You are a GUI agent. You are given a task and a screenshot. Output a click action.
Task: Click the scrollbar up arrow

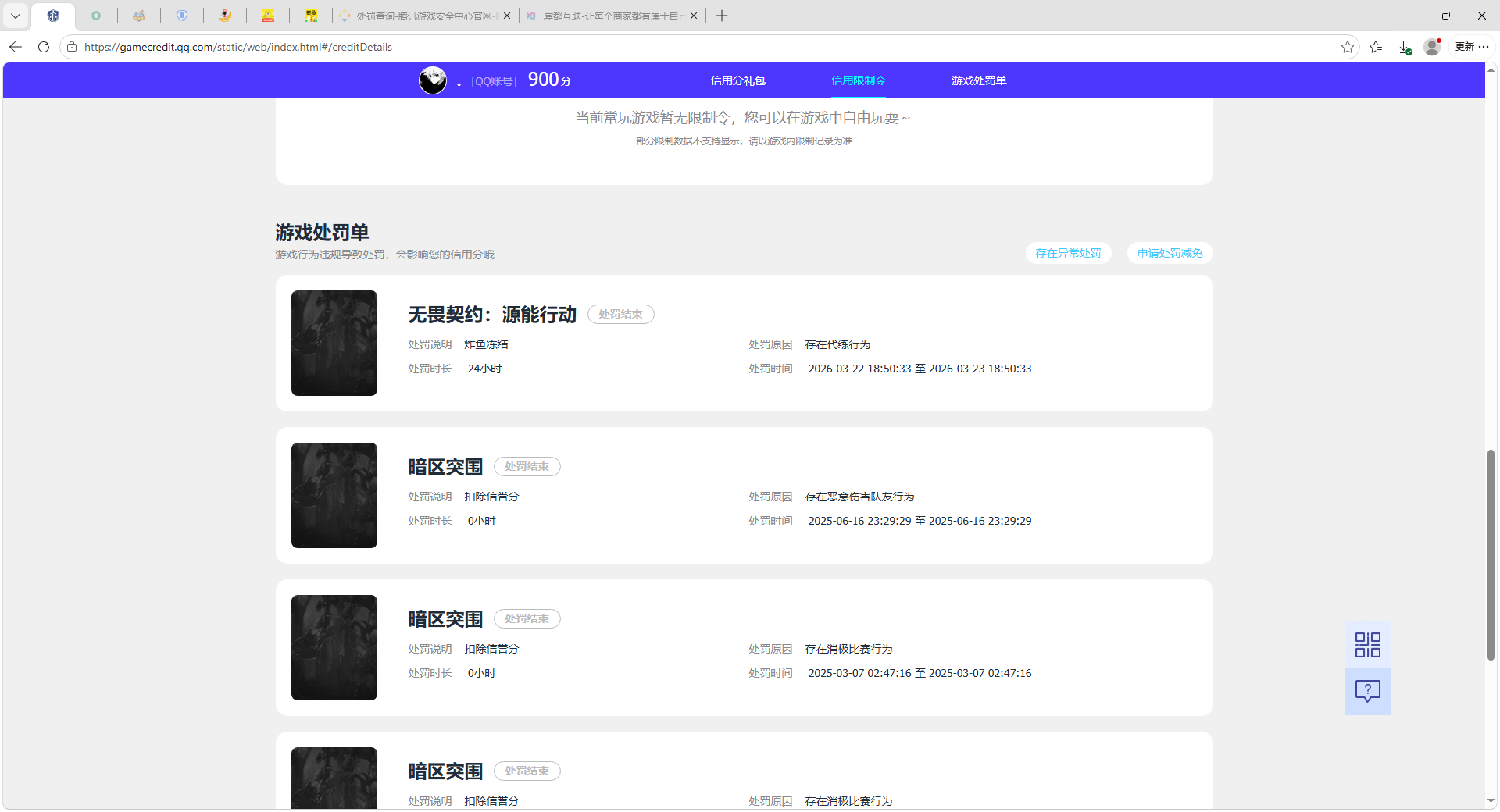point(1491,69)
